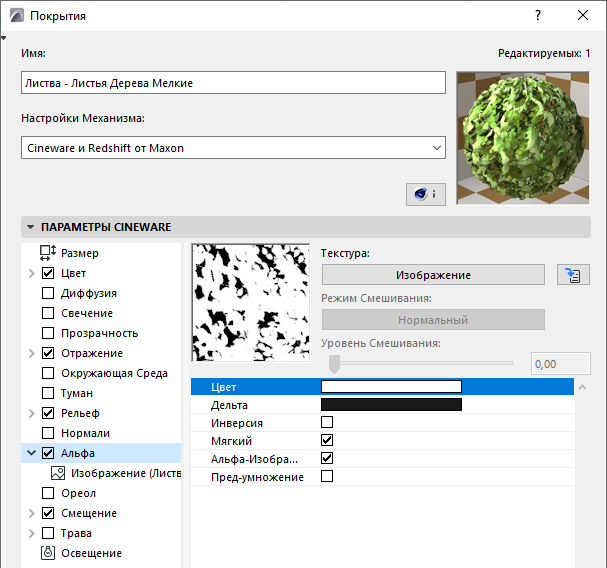Select the Смещение channel label
This screenshot has height=568, width=607.
coord(89,513)
